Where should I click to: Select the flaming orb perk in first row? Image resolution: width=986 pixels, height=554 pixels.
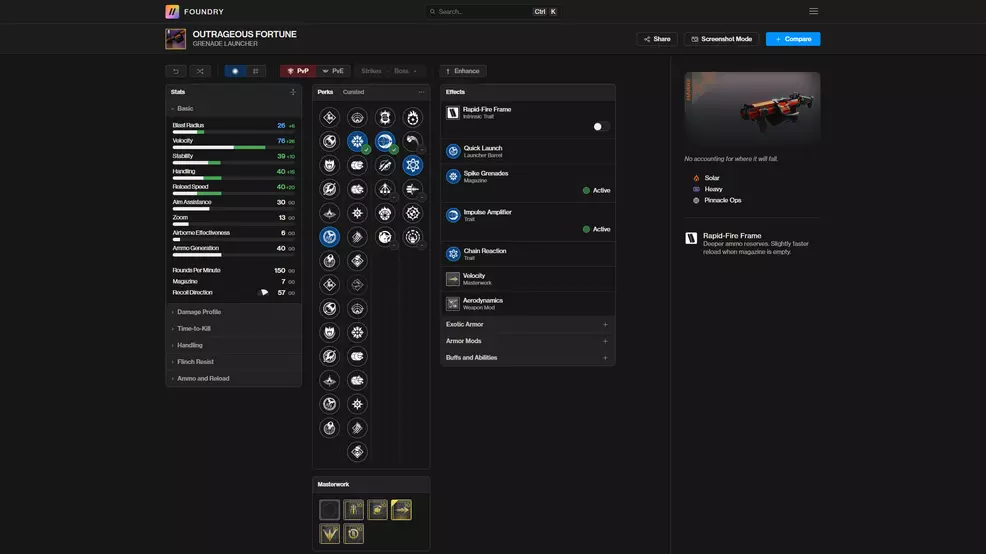[x=413, y=118]
